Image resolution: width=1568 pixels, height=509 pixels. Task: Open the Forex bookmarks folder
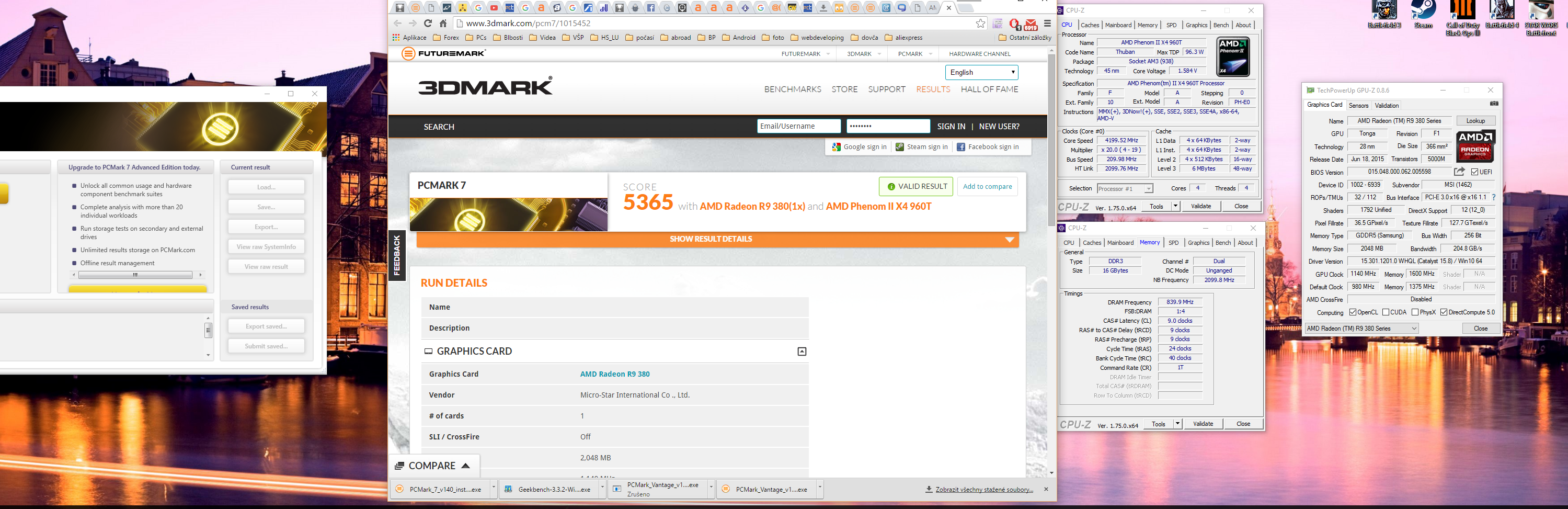click(445, 38)
